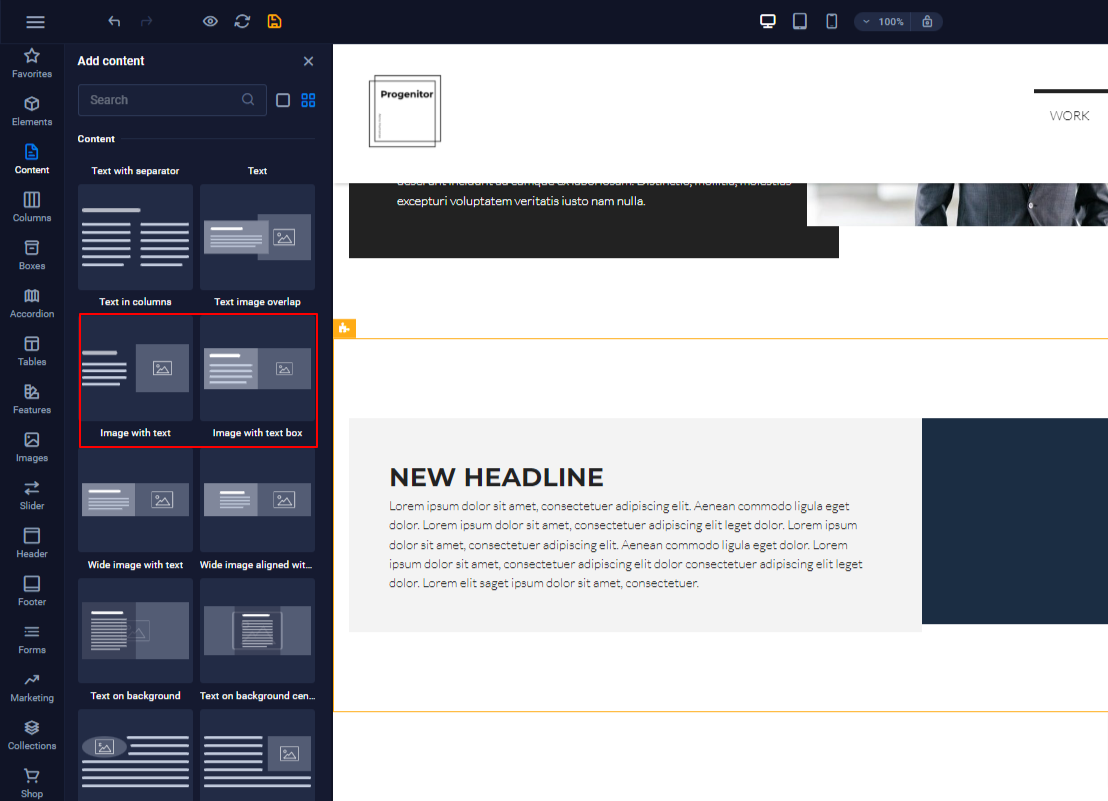Click the dark navy image placeholder
Screen dimensions: 1108x801
click(x=1015, y=521)
